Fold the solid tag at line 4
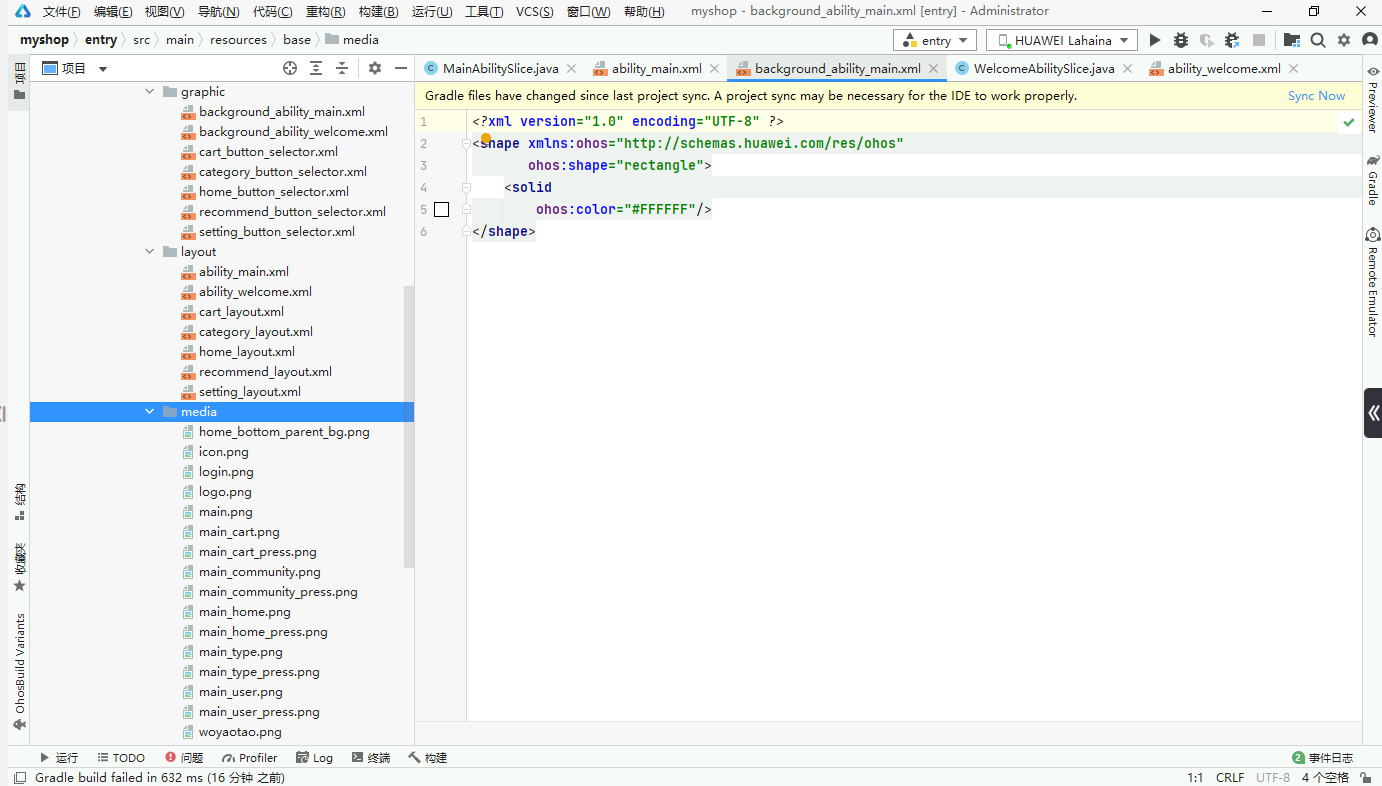Image resolution: width=1382 pixels, height=786 pixels. pos(467,188)
